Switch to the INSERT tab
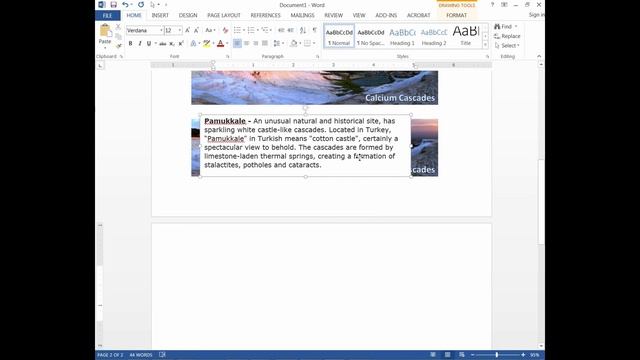Viewport: 640px width, 360px height. click(x=160, y=16)
